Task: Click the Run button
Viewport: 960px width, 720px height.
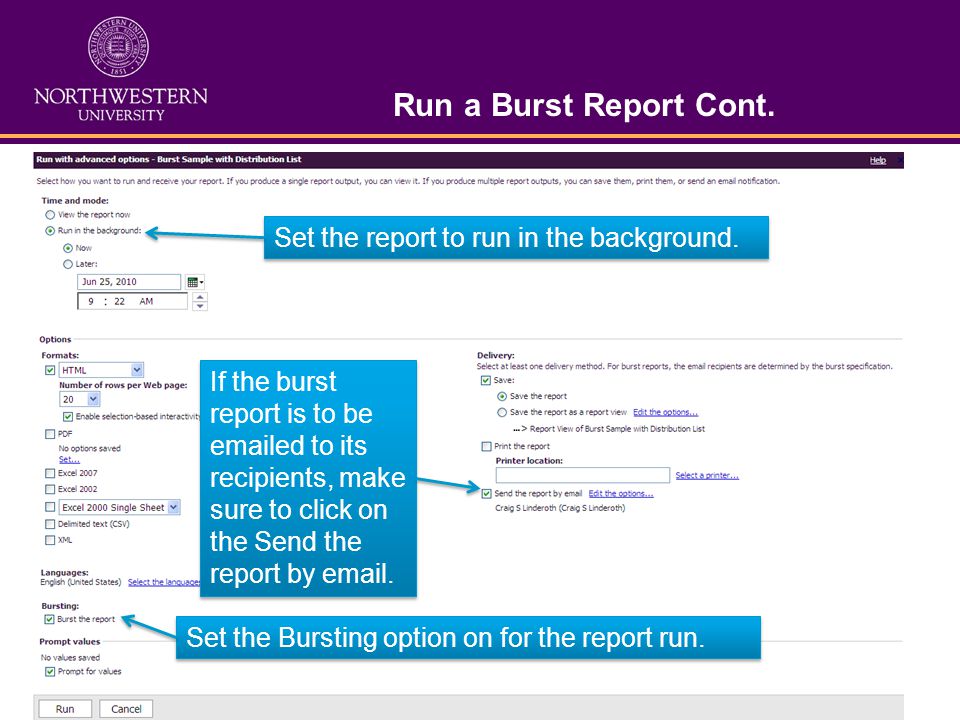Action: click(x=65, y=709)
